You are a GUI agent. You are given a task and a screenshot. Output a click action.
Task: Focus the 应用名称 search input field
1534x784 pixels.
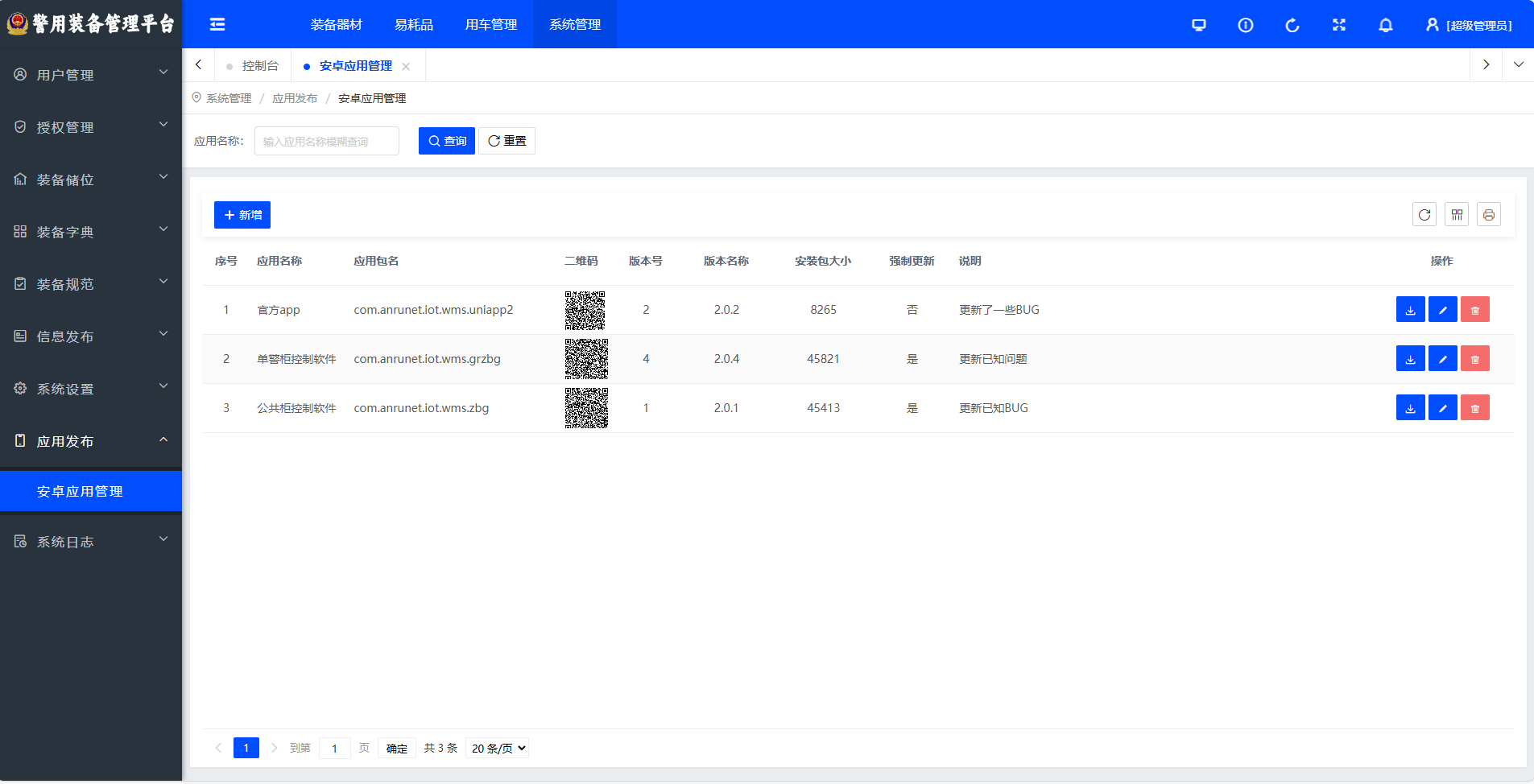pyautogui.click(x=326, y=141)
